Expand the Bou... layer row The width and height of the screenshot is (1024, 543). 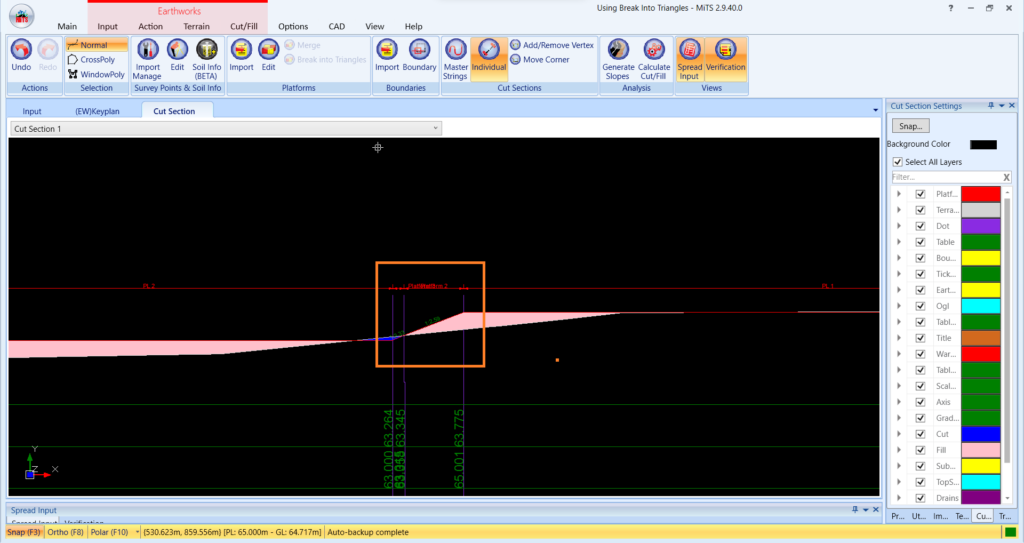pyautogui.click(x=899, y=258)
